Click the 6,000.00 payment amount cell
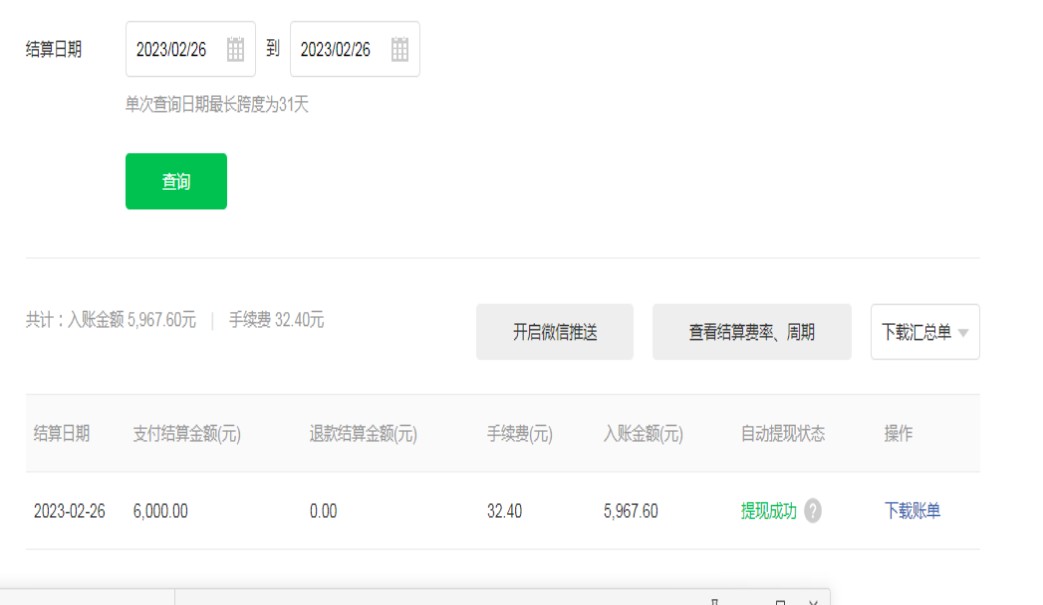The image size is (1043, 605). (160, 511)
